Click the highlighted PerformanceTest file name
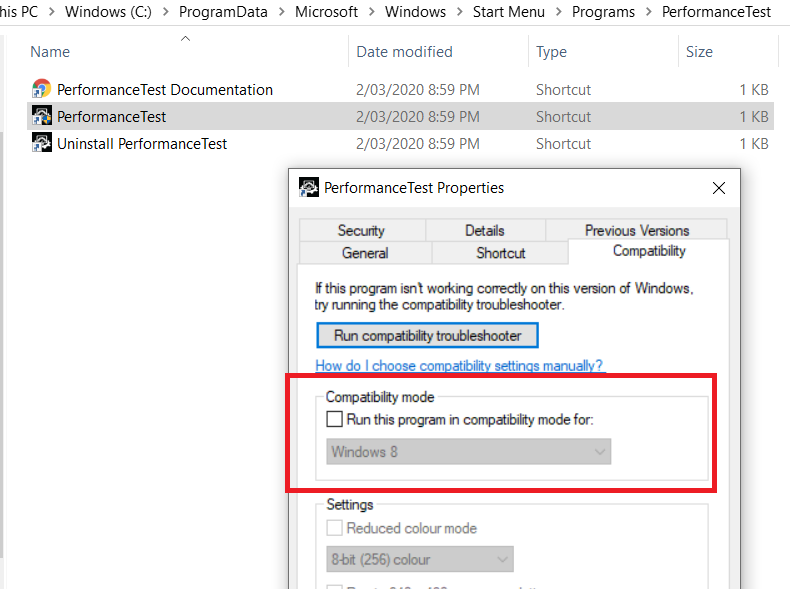The height and width of the screenshot is (589, 790). [x=111, y=116]
